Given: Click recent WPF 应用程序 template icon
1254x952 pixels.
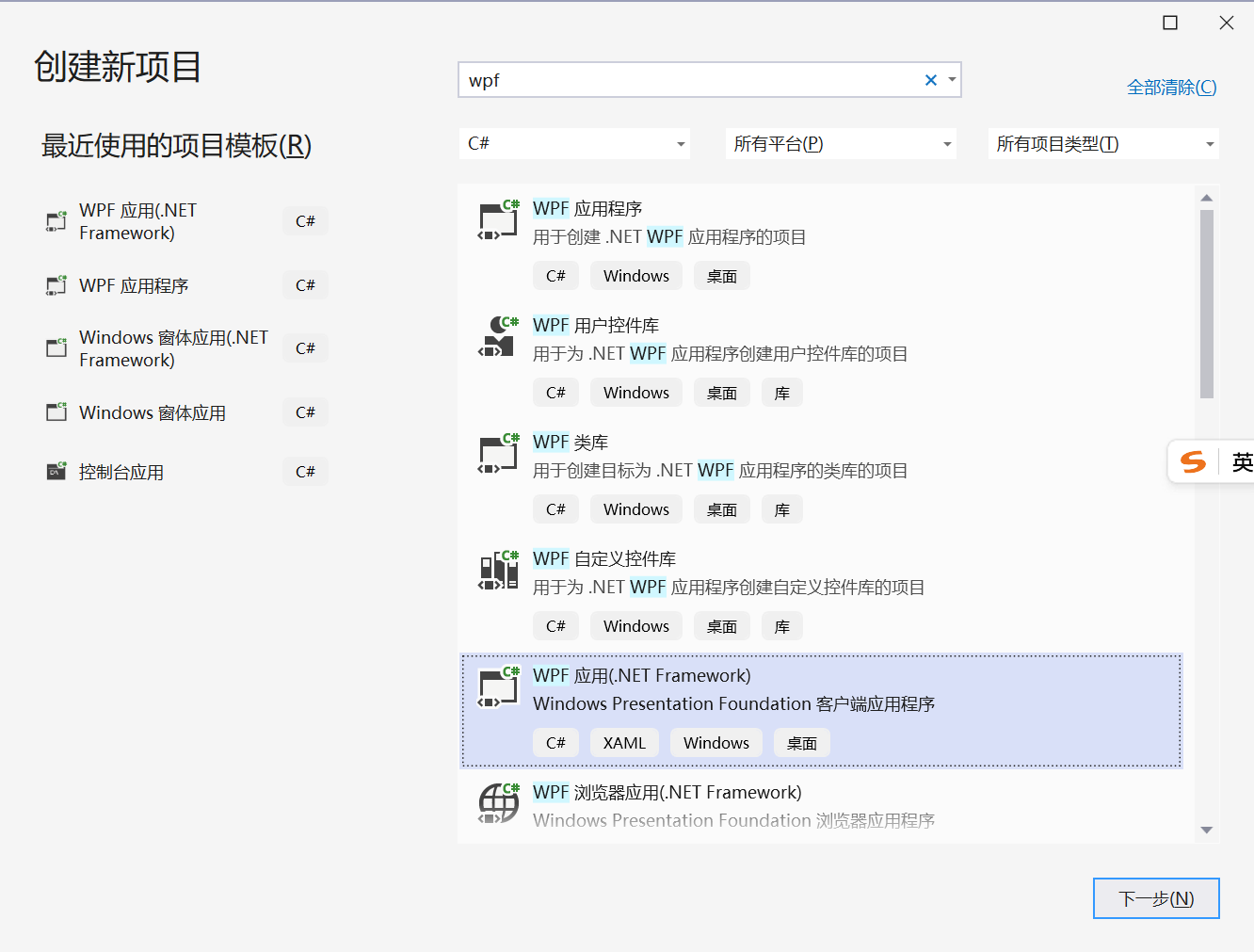Looking at the screenshot, I should [56, 285].
